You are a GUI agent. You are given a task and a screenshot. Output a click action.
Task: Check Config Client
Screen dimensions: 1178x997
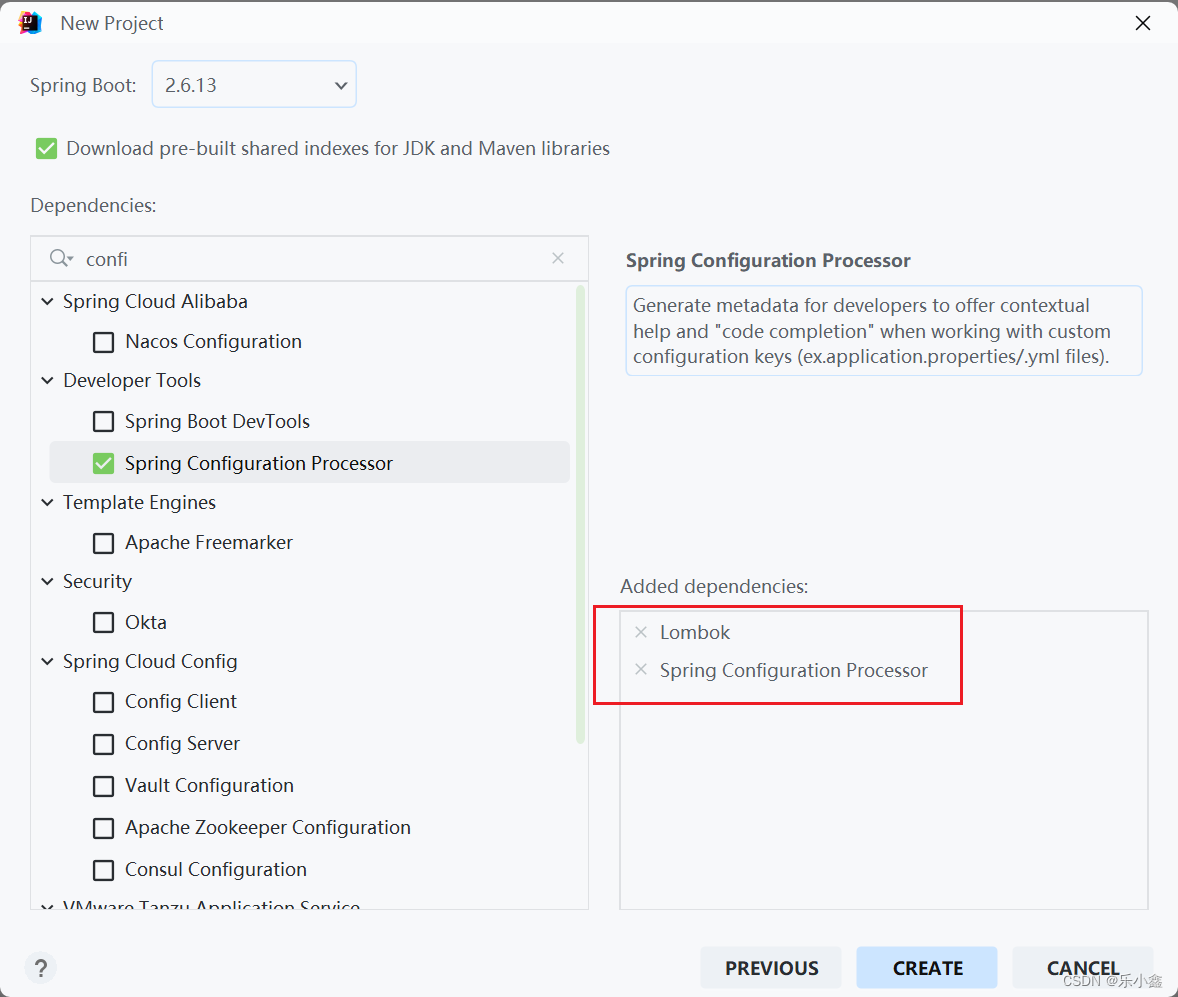(104, 702)
